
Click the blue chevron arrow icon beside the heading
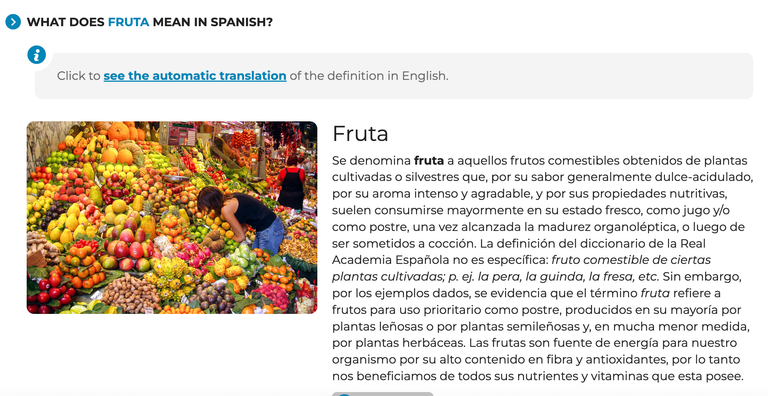coord(13,22)
